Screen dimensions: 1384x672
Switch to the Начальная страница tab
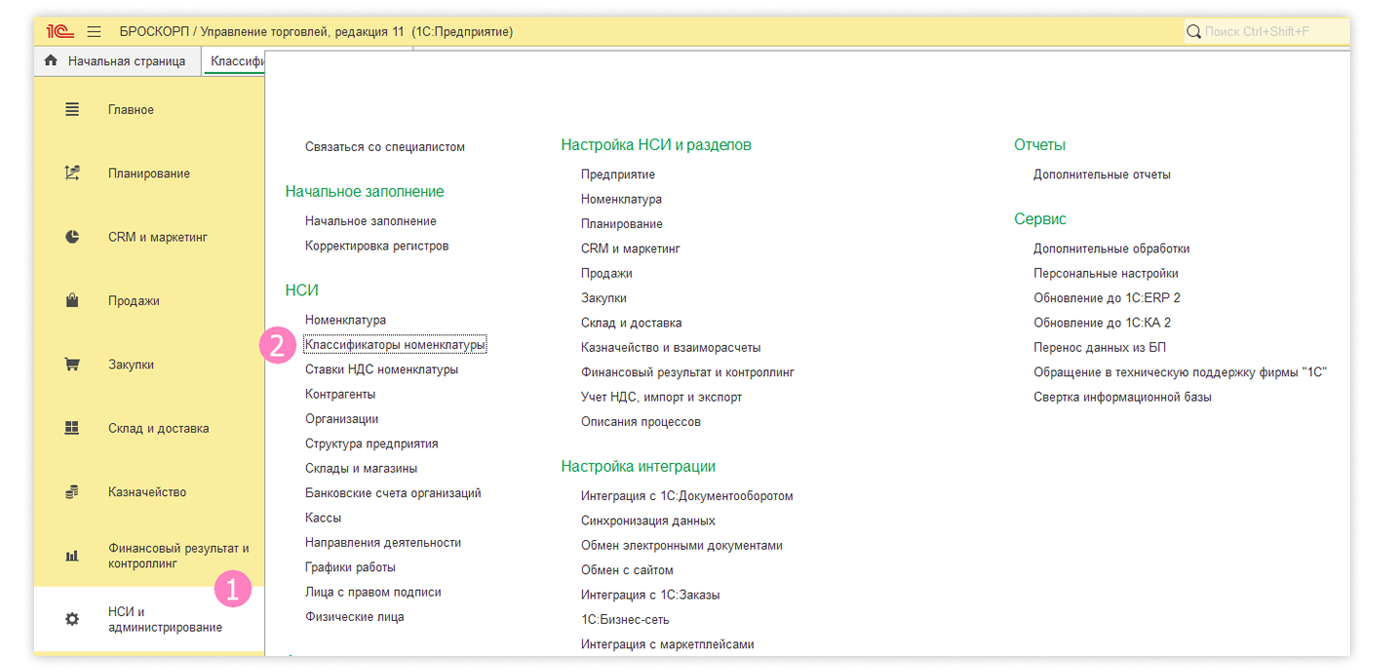point(127,61)
